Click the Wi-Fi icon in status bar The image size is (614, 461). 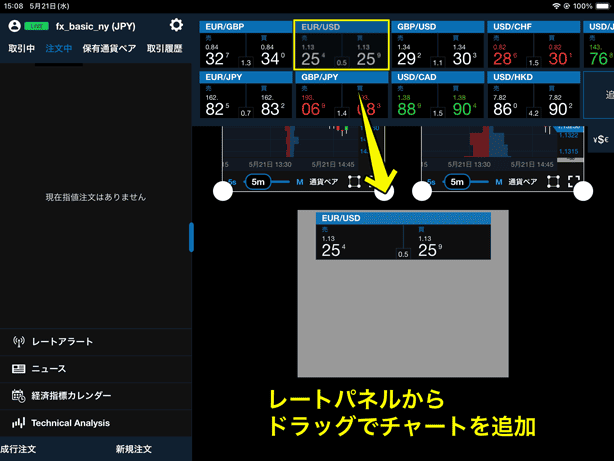click(556, 6)
